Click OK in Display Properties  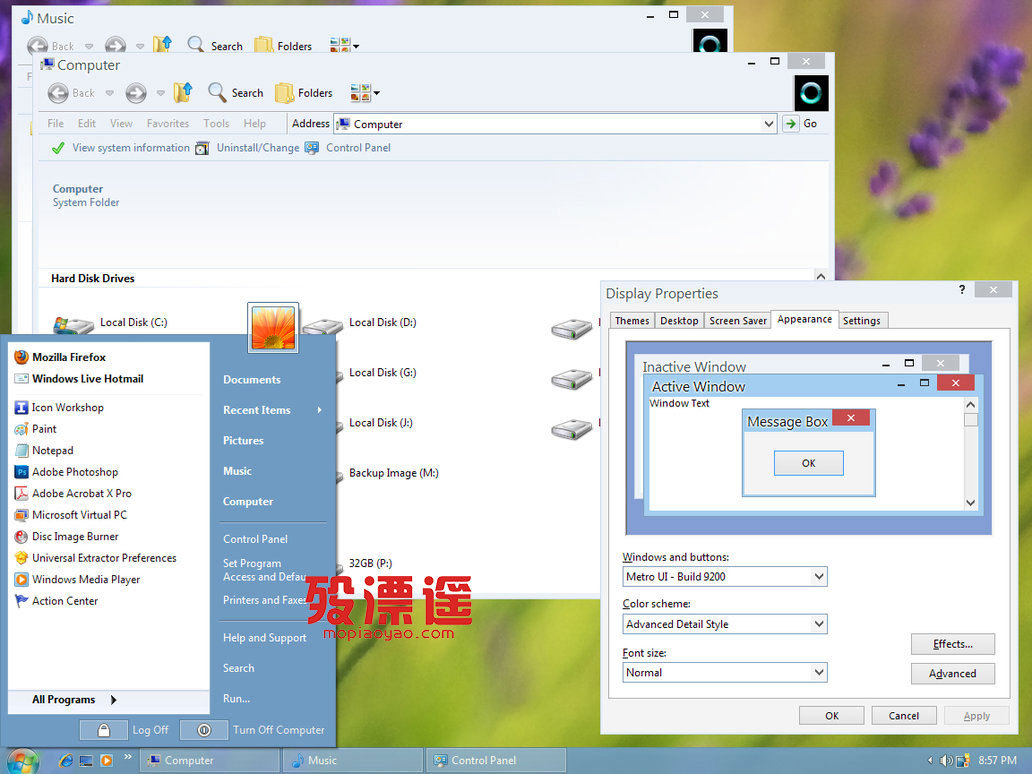click(831, 715)
